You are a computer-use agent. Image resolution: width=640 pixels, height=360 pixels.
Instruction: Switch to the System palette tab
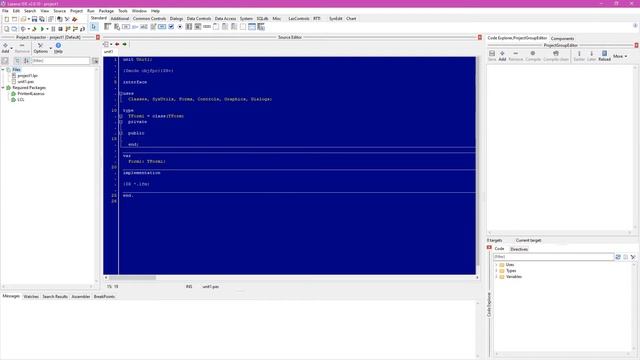tap(246, 18)
